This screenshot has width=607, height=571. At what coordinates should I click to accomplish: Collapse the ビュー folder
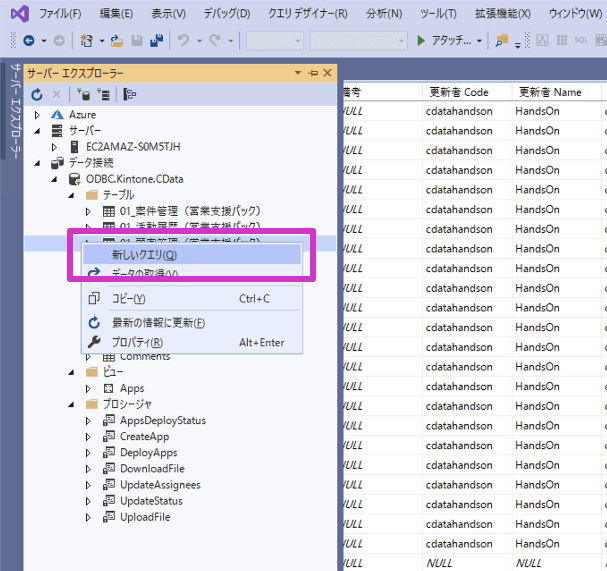[71, 372]
